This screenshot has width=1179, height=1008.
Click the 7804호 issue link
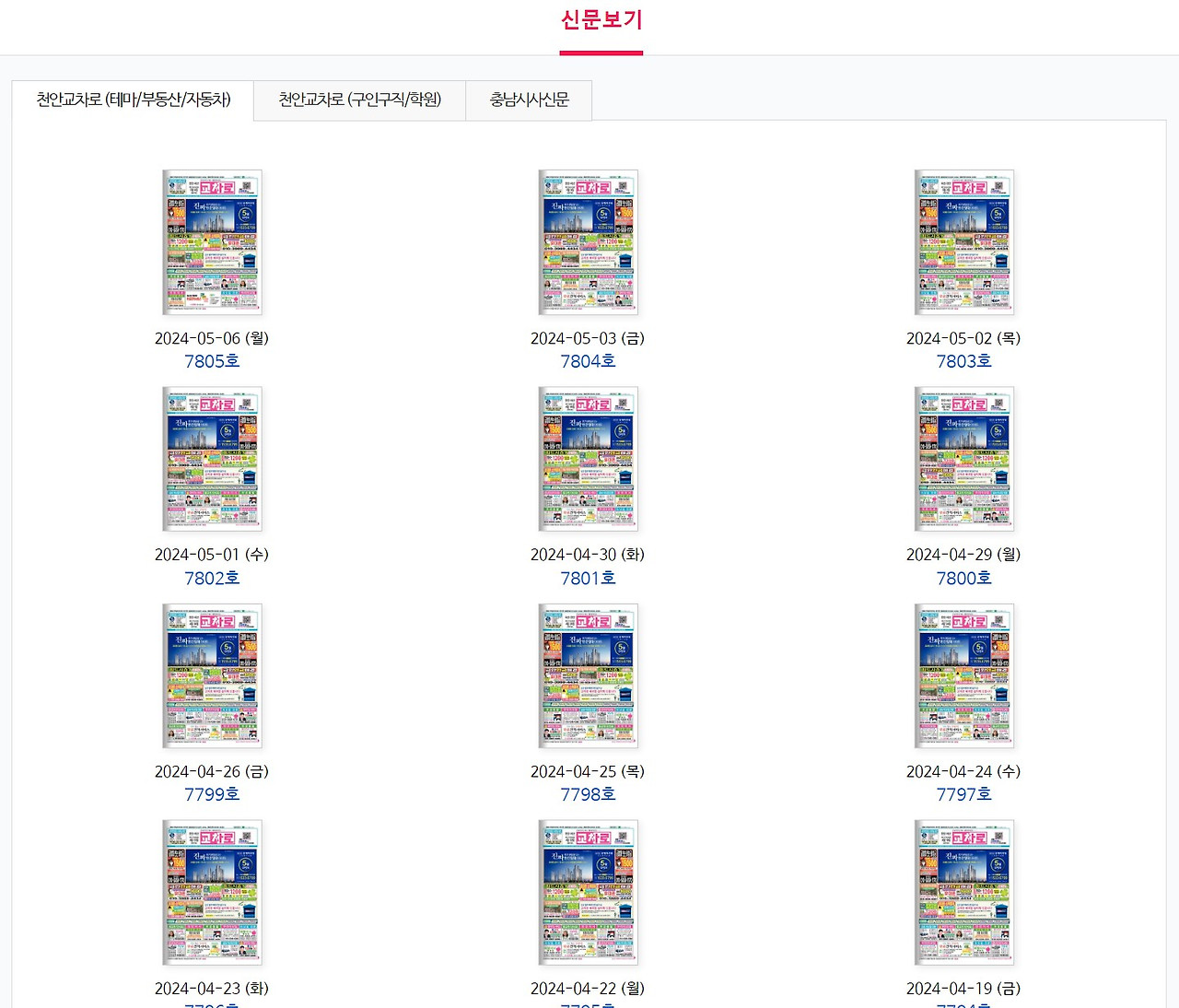click(588, 361)
